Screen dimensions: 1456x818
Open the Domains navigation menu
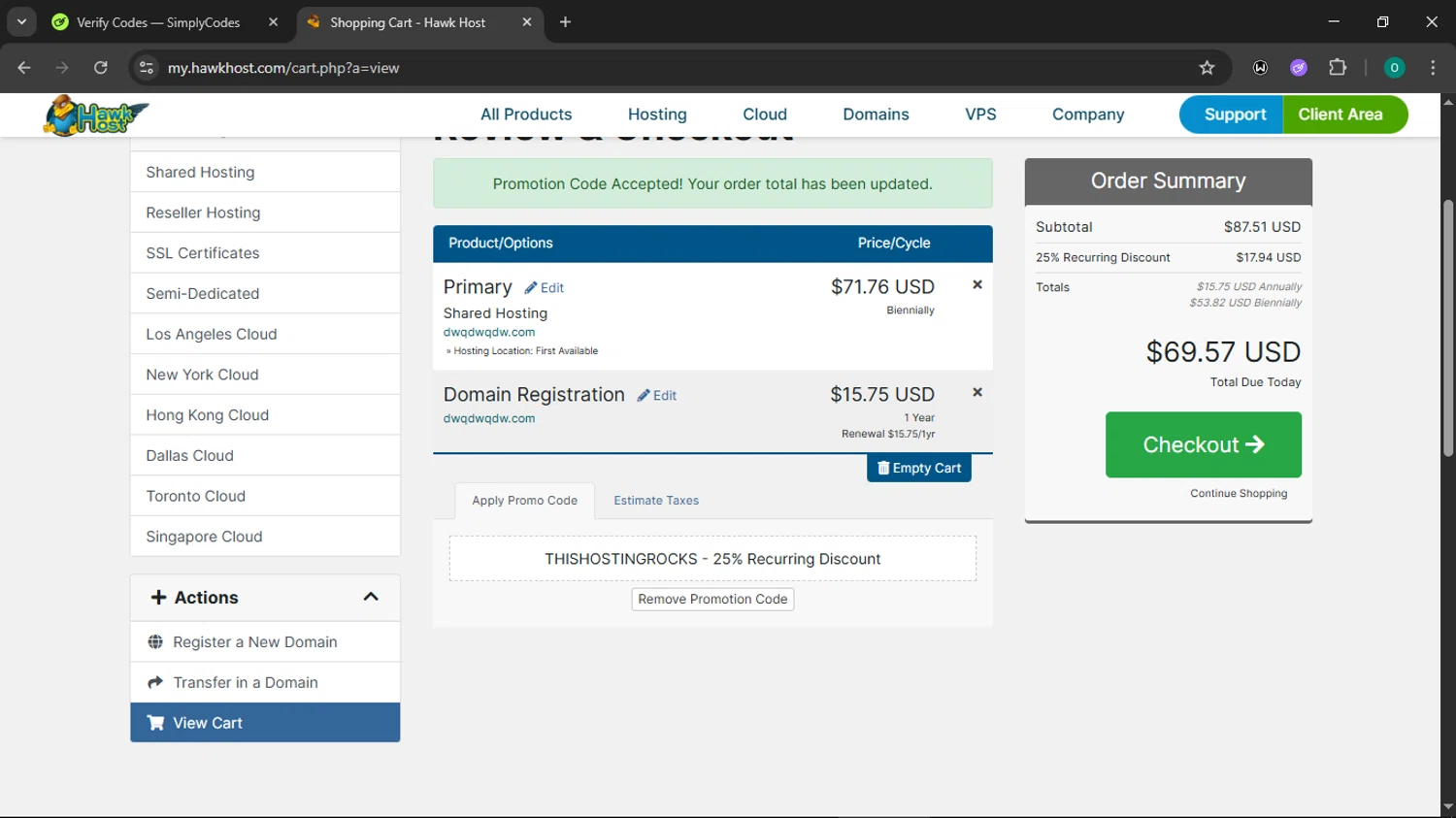[876, 115]
